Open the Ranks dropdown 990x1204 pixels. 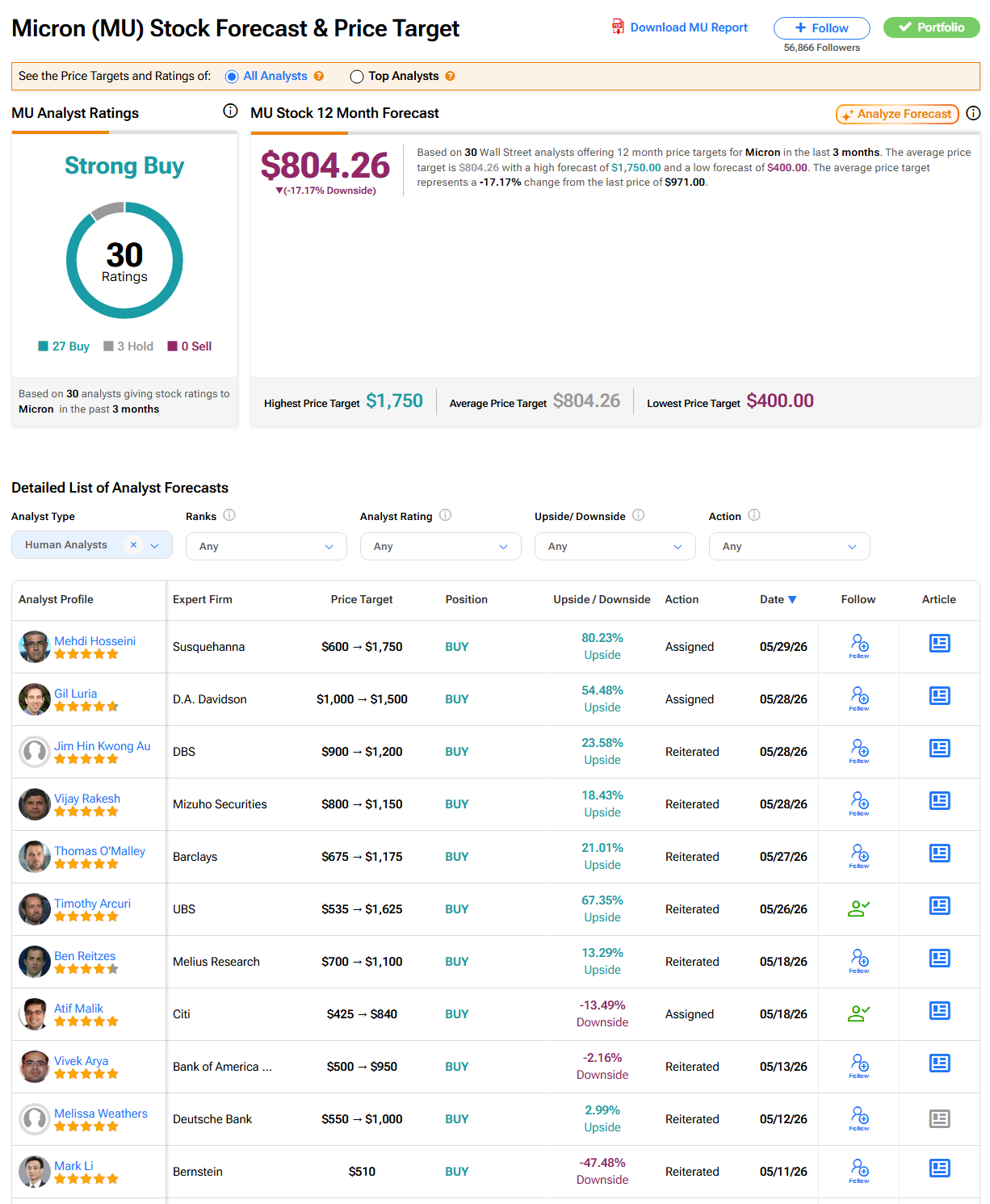click(266, 547)
